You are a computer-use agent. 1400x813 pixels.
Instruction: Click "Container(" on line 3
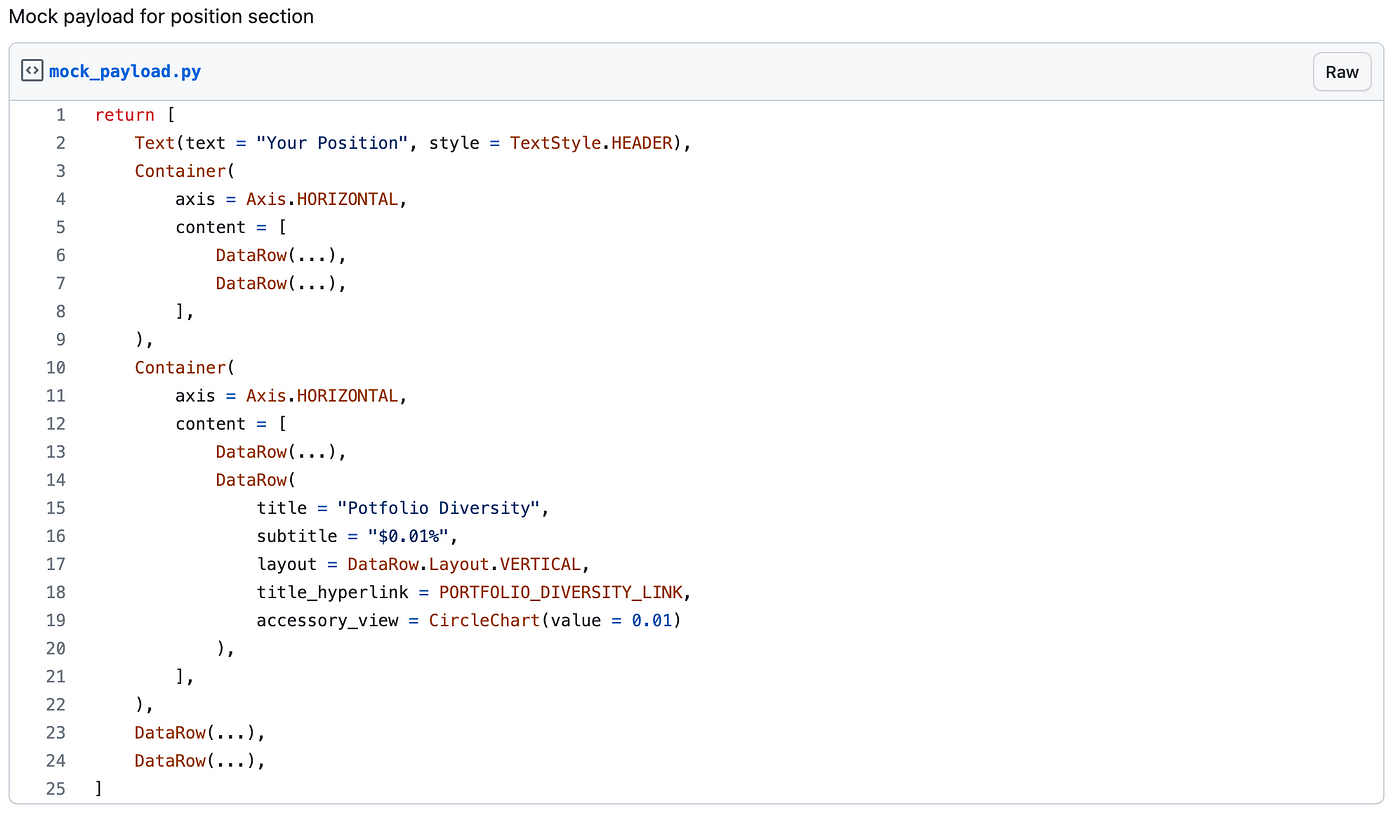click(185, 171)
